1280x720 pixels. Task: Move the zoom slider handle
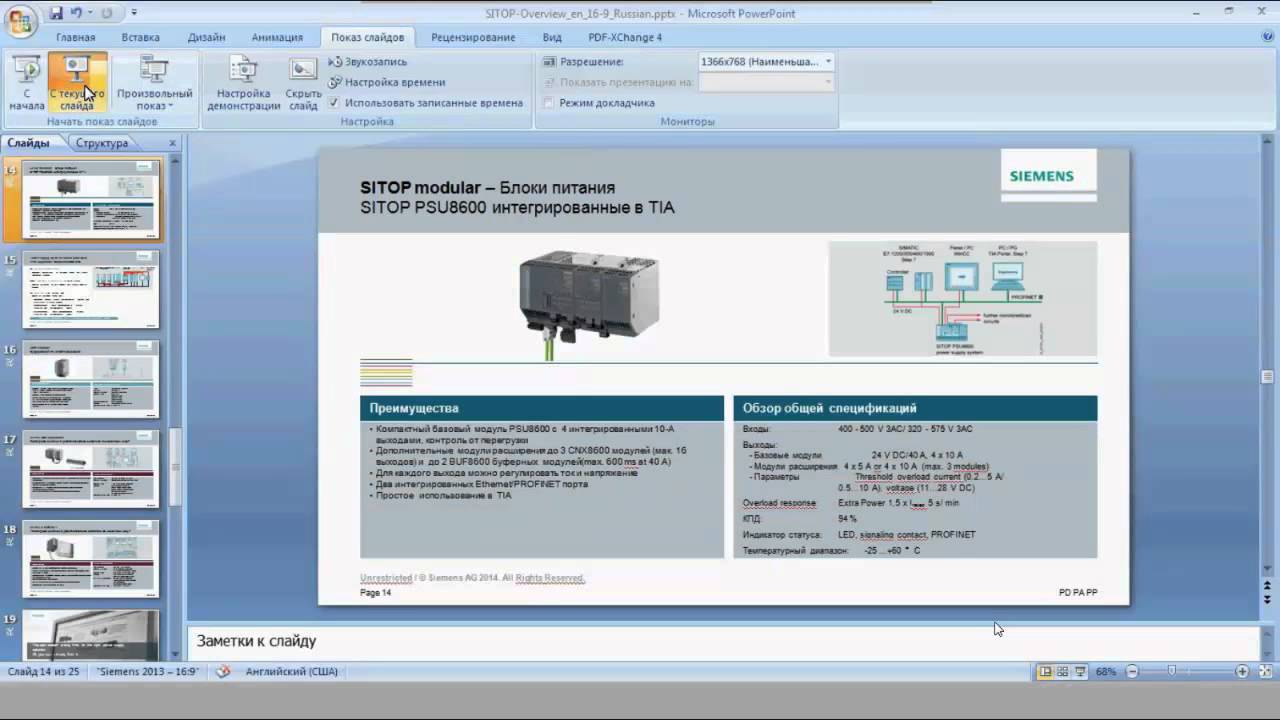click(1171, 672)
